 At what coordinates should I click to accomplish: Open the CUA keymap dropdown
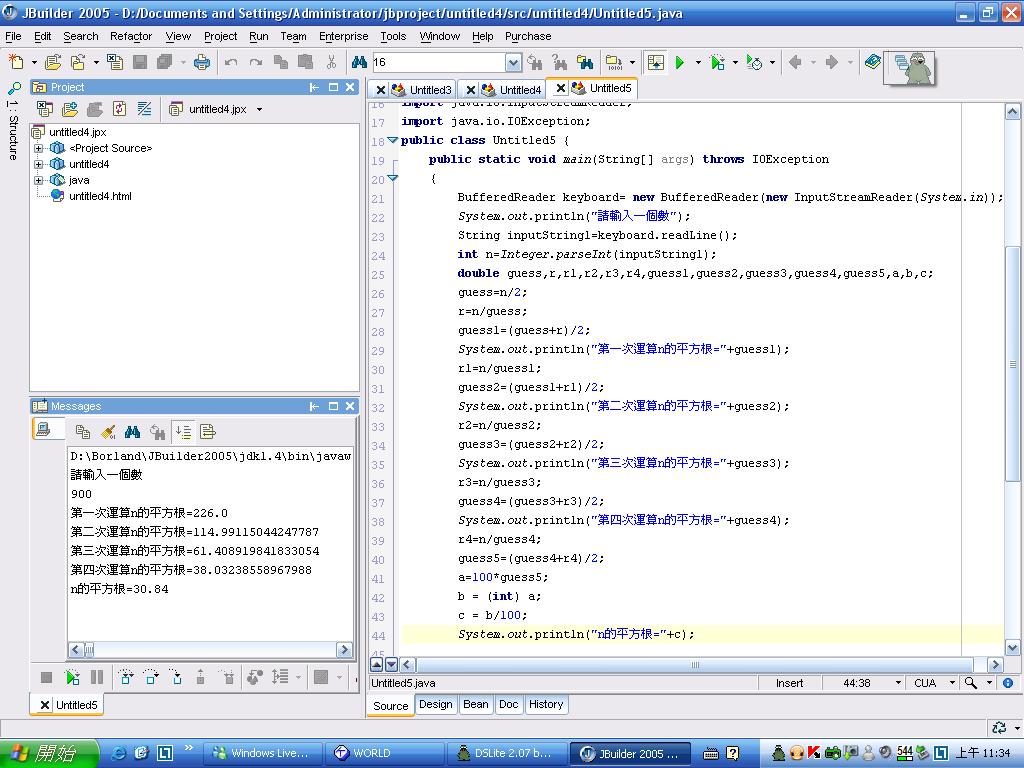pyautogui.click(x=952, y=683)
